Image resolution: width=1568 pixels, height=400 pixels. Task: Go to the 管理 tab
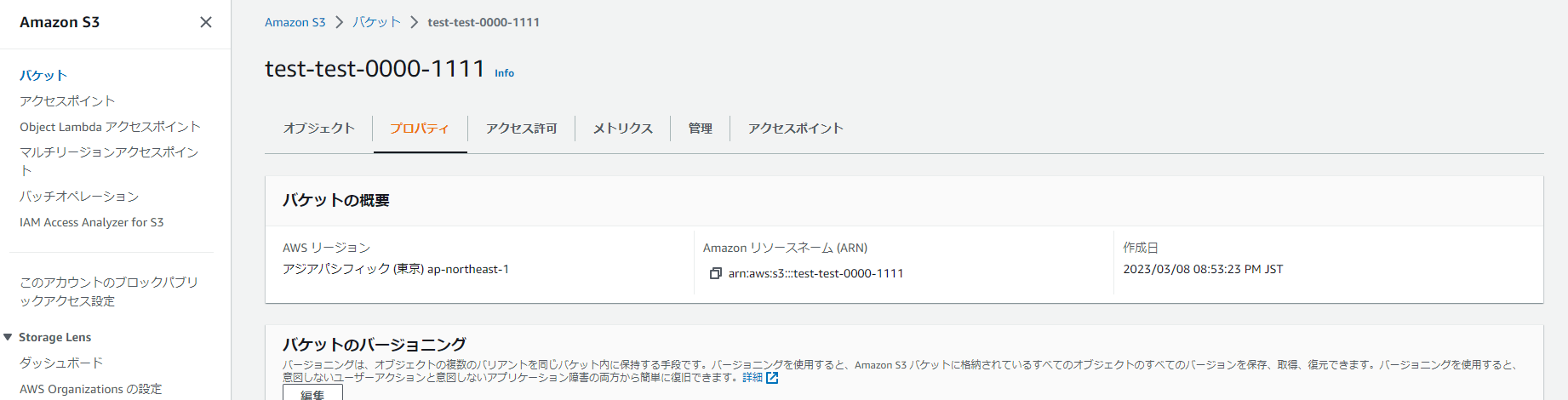(700, 129)
